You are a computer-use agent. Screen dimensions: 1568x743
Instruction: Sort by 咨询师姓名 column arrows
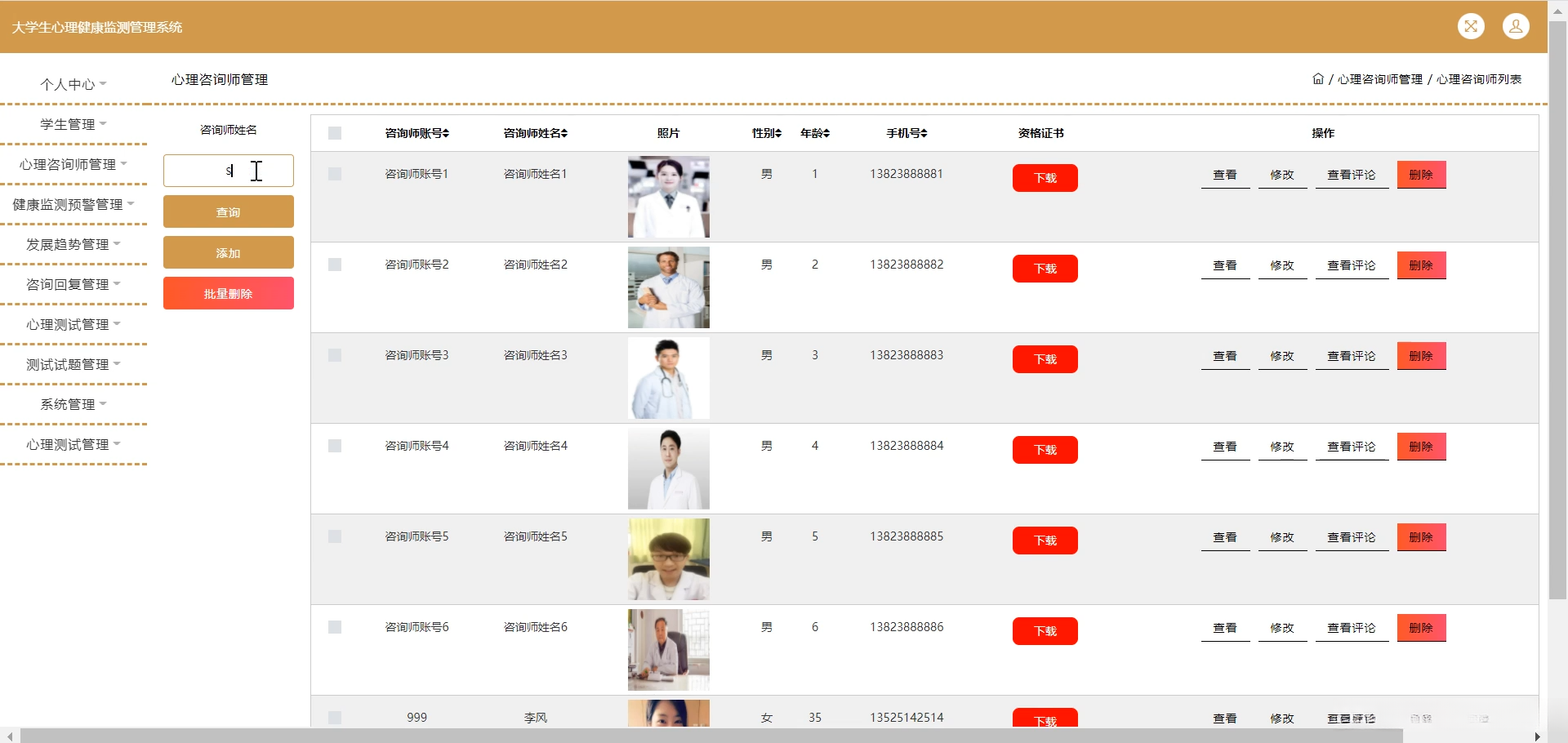pyautogui.click(x=564, y=133)
